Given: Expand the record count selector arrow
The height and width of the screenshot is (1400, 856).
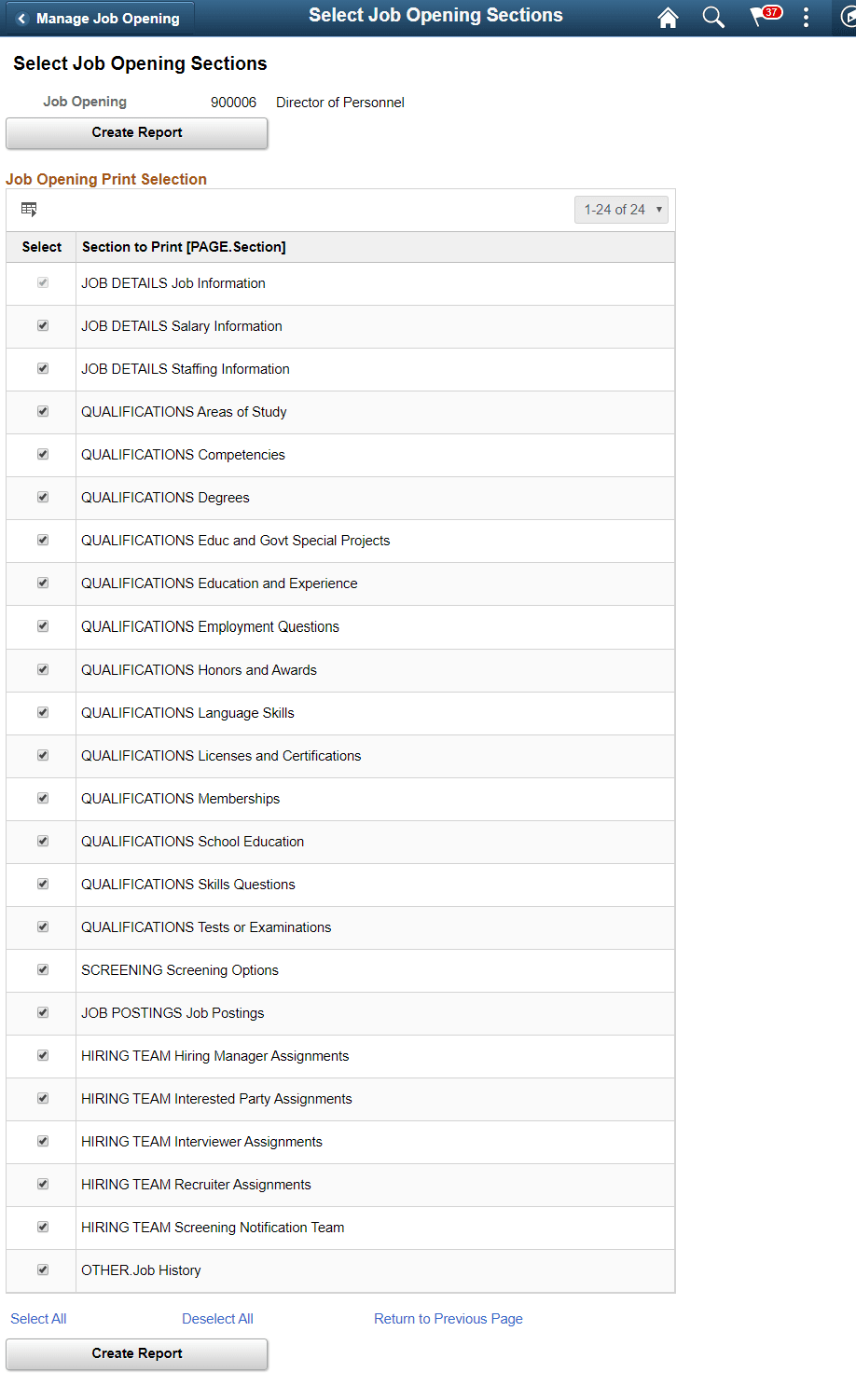Looking at the screenshot, I should (x=658, y=209).
